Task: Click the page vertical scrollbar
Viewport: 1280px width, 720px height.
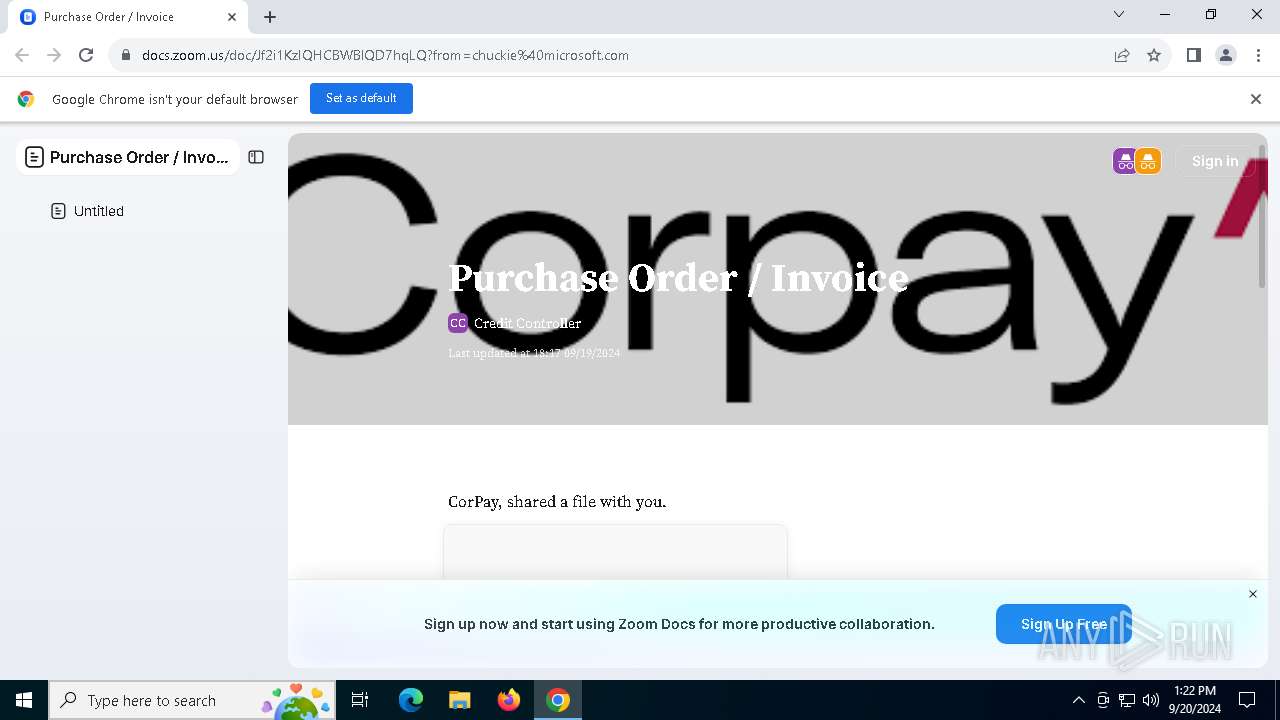Action: click(x=1262, y=218)
